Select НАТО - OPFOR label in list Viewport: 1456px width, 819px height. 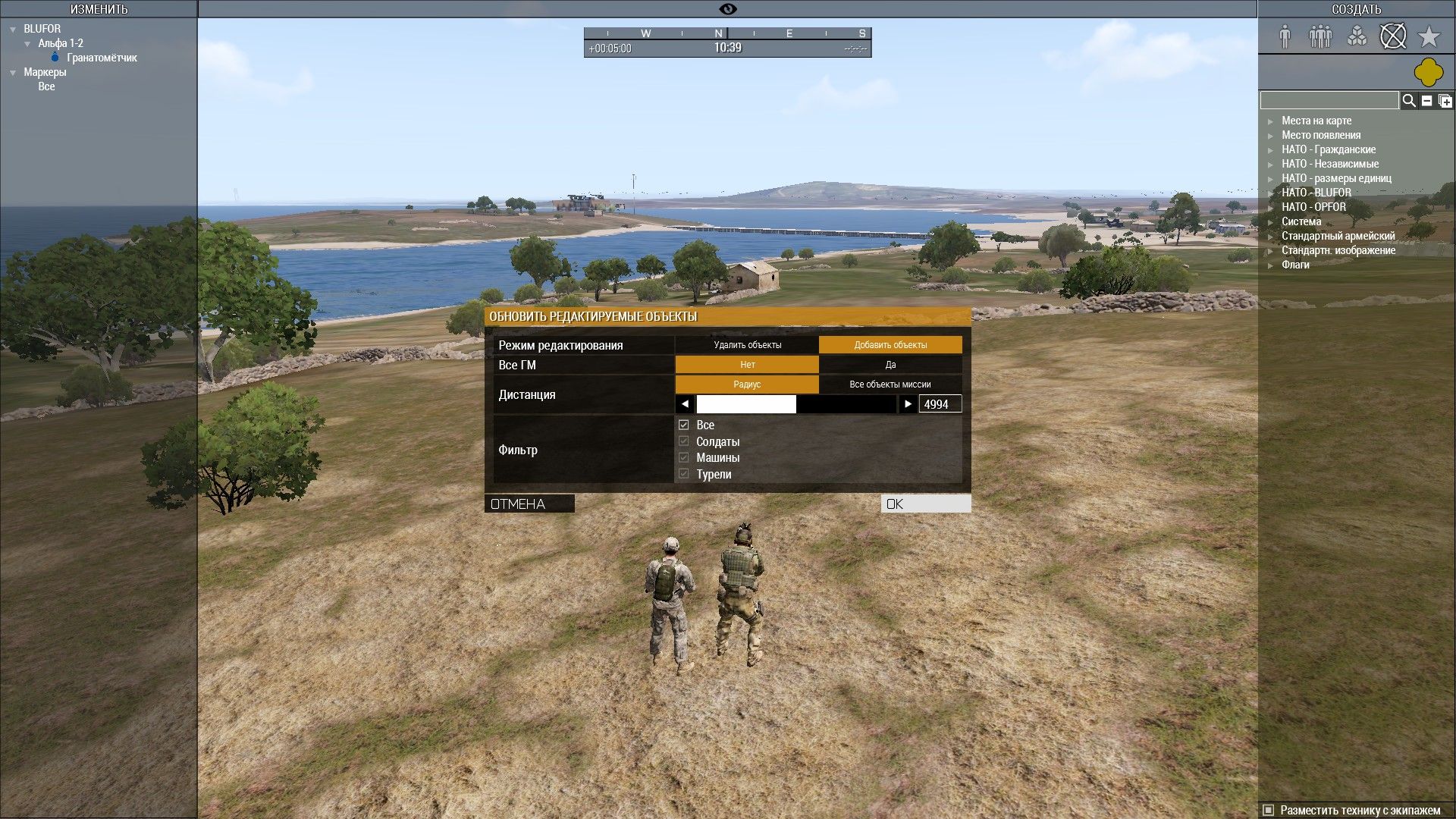pyautogui.click(x=1313, y=207)
